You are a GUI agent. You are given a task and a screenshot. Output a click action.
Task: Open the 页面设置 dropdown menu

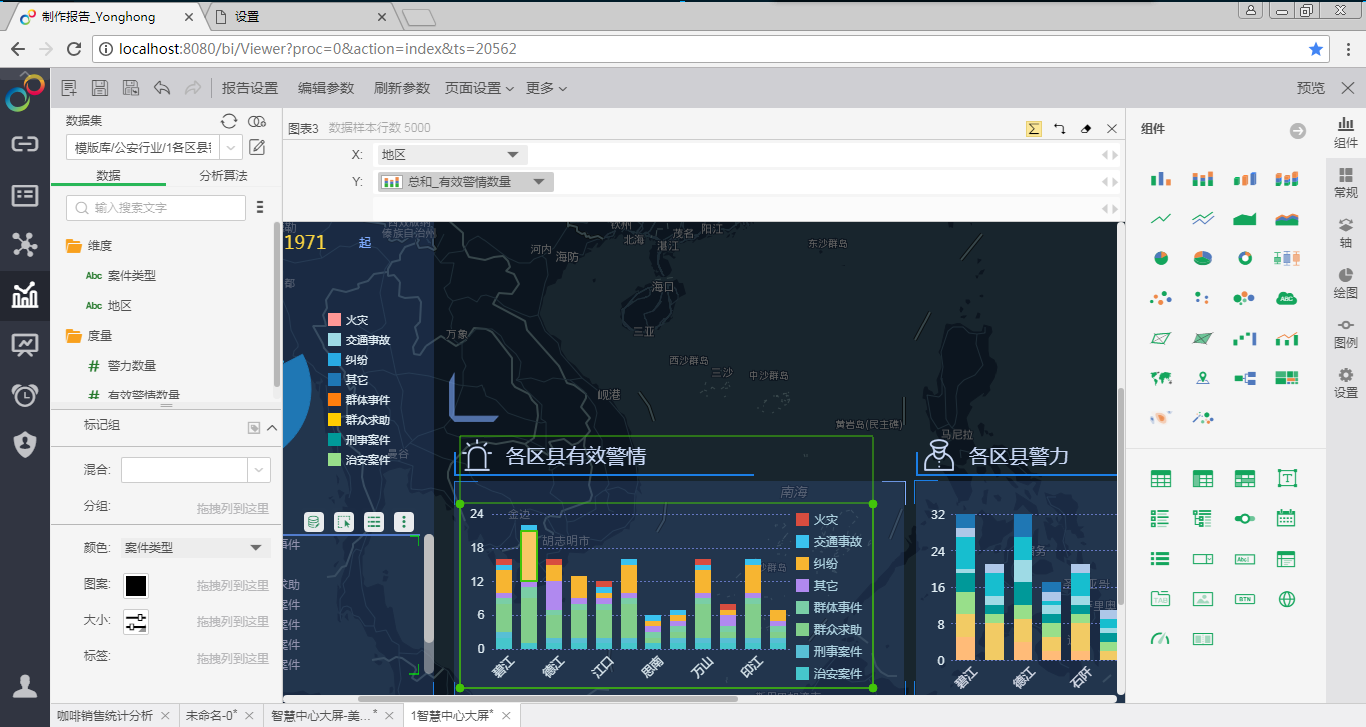pyautogui.click(x=479, y=88)
